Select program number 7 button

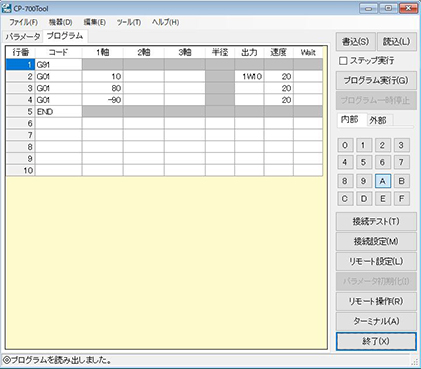pos(401,162)
